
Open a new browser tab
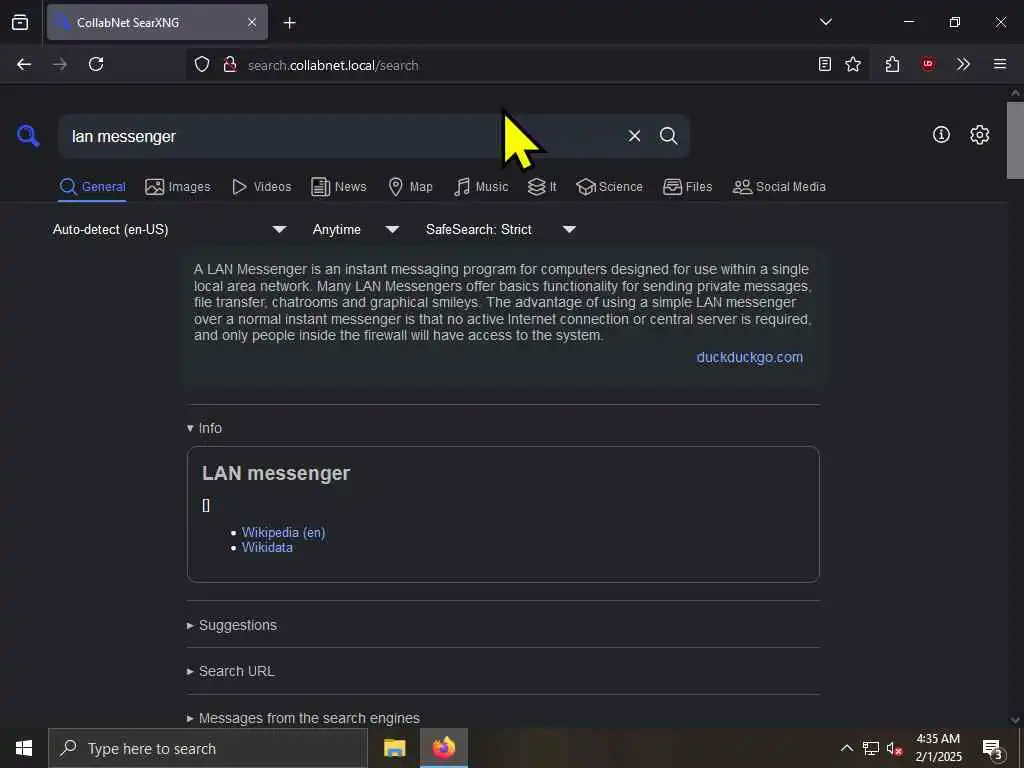289,23
